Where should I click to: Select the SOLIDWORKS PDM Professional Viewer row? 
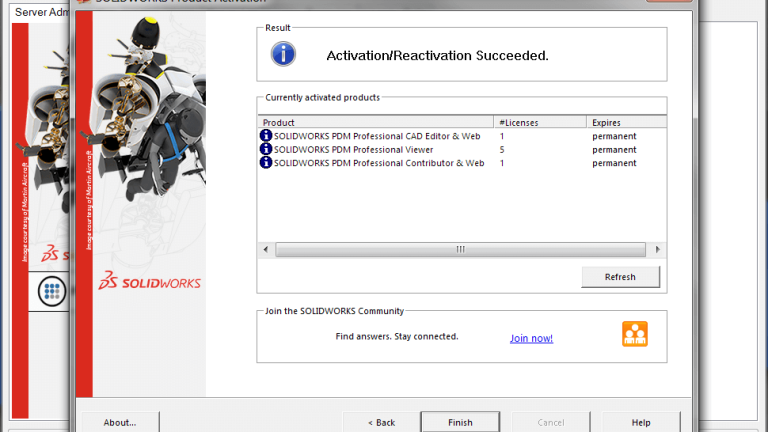click(462, 149)
